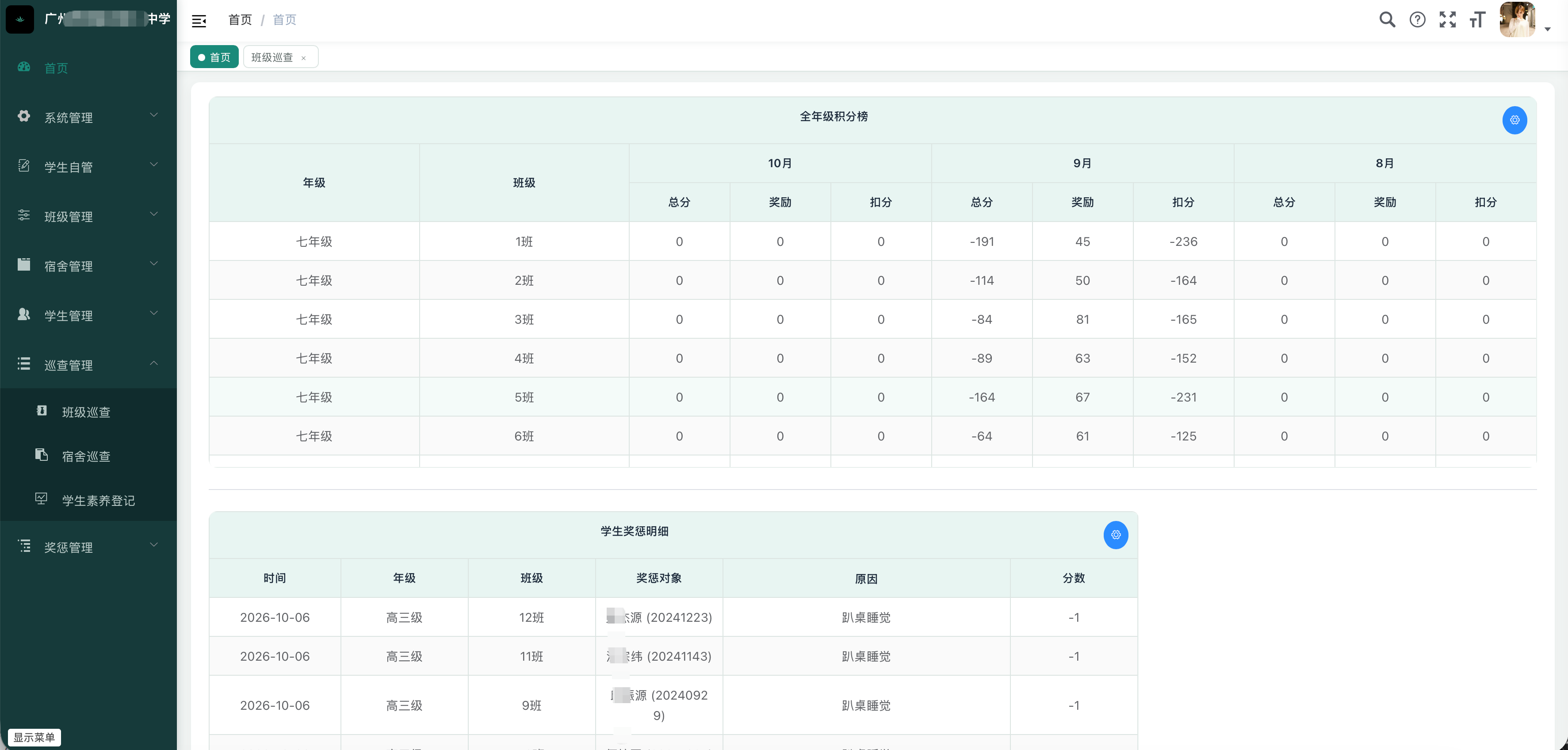Open the search magnifier icon
Image resolution: width=1568 pixels, height=750 pixels.
(x=1387, y=19)
